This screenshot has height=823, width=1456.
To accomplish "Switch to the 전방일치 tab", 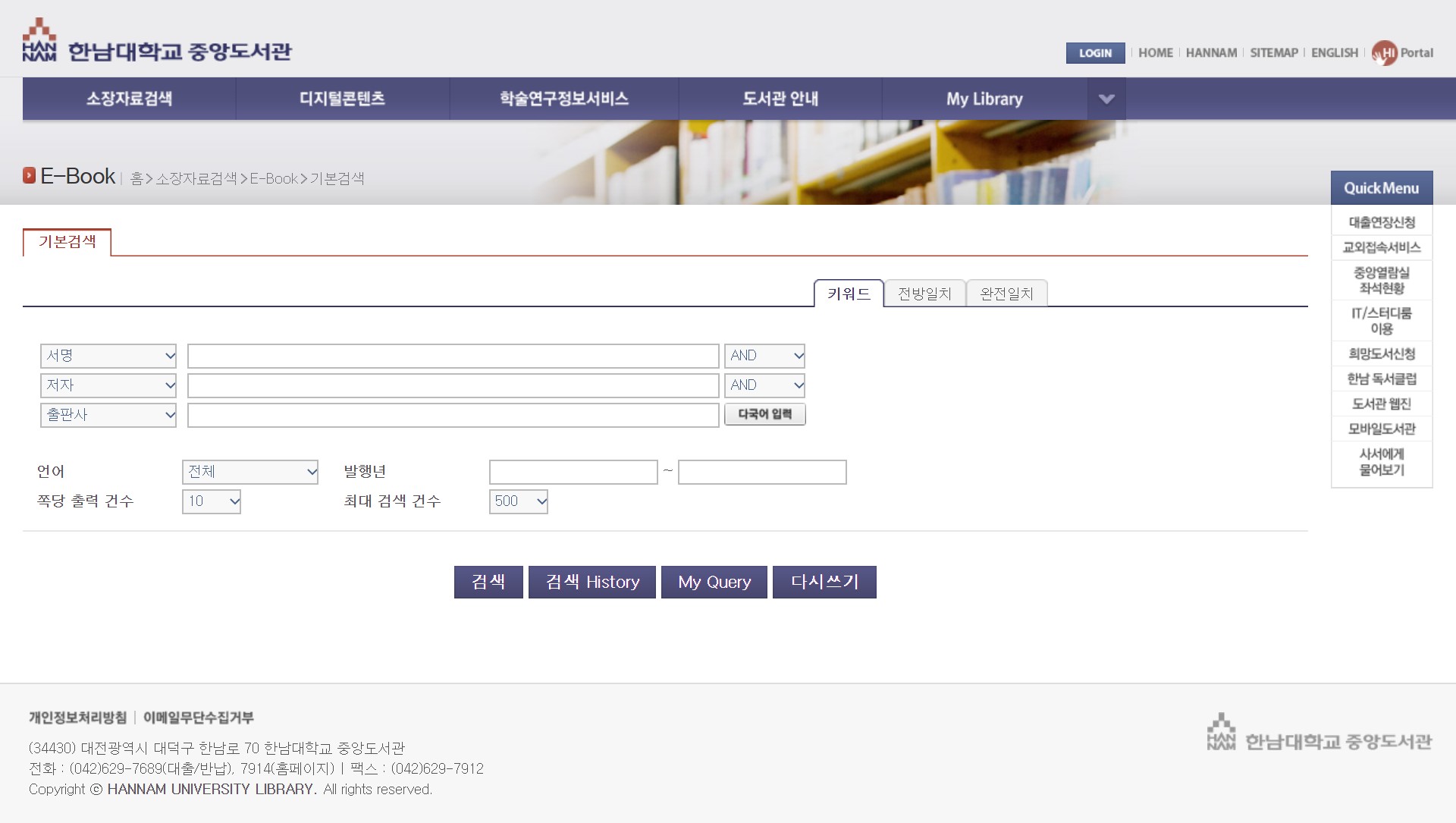I will point(924,294).
